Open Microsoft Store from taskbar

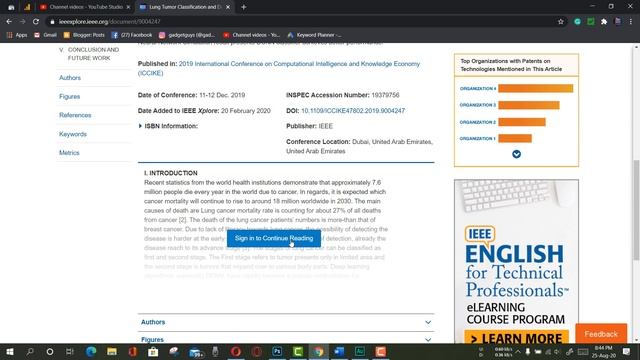click(153, 351)
